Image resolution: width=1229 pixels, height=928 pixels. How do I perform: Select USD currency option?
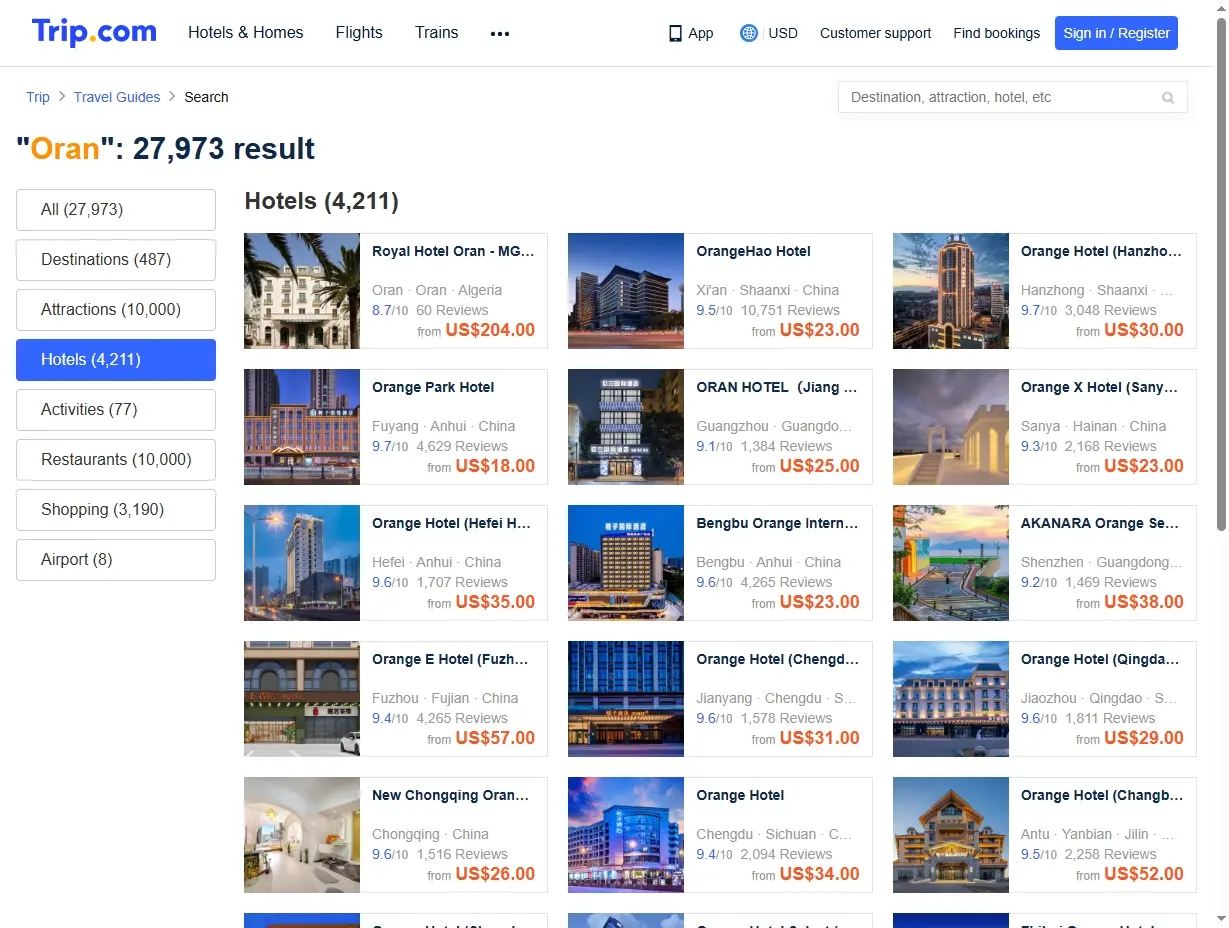783,33
